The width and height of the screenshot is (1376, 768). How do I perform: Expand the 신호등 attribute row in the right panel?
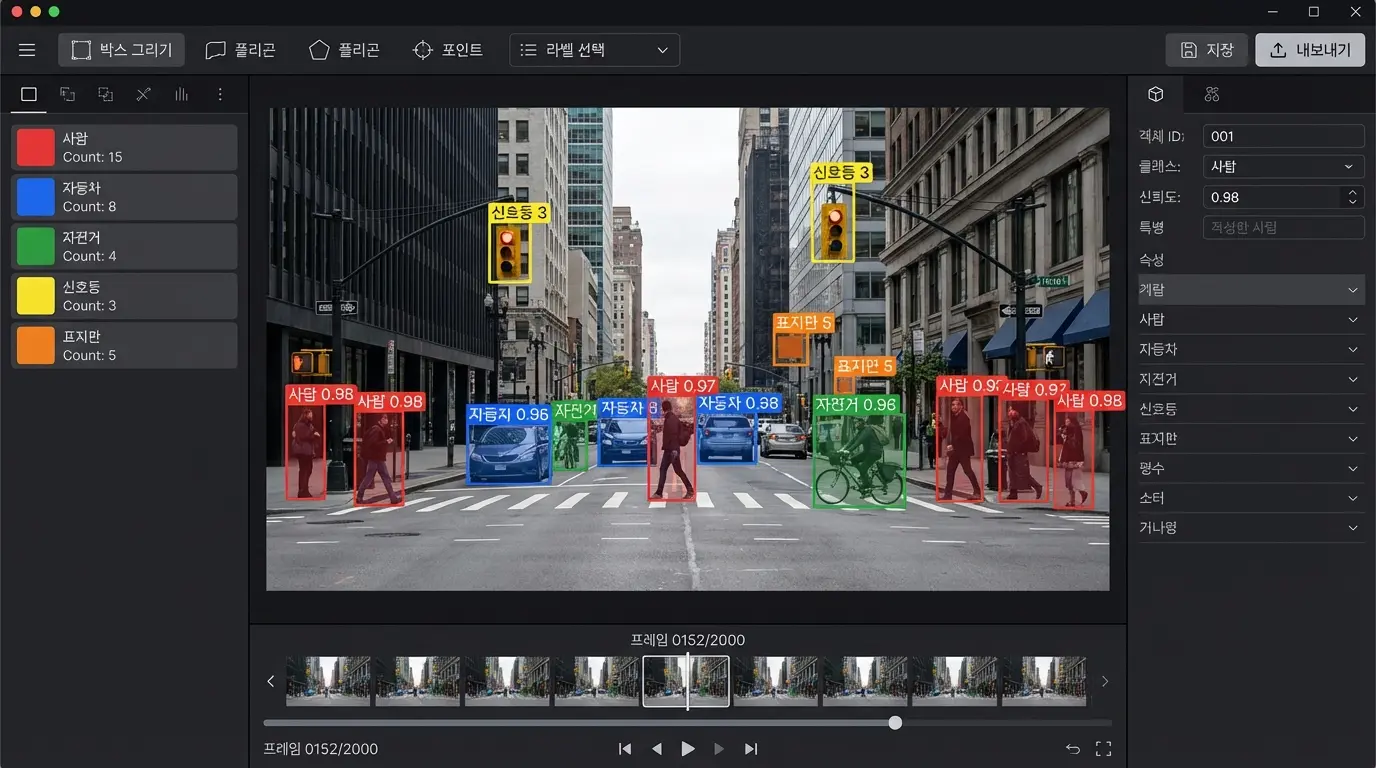click(1251, 409)
